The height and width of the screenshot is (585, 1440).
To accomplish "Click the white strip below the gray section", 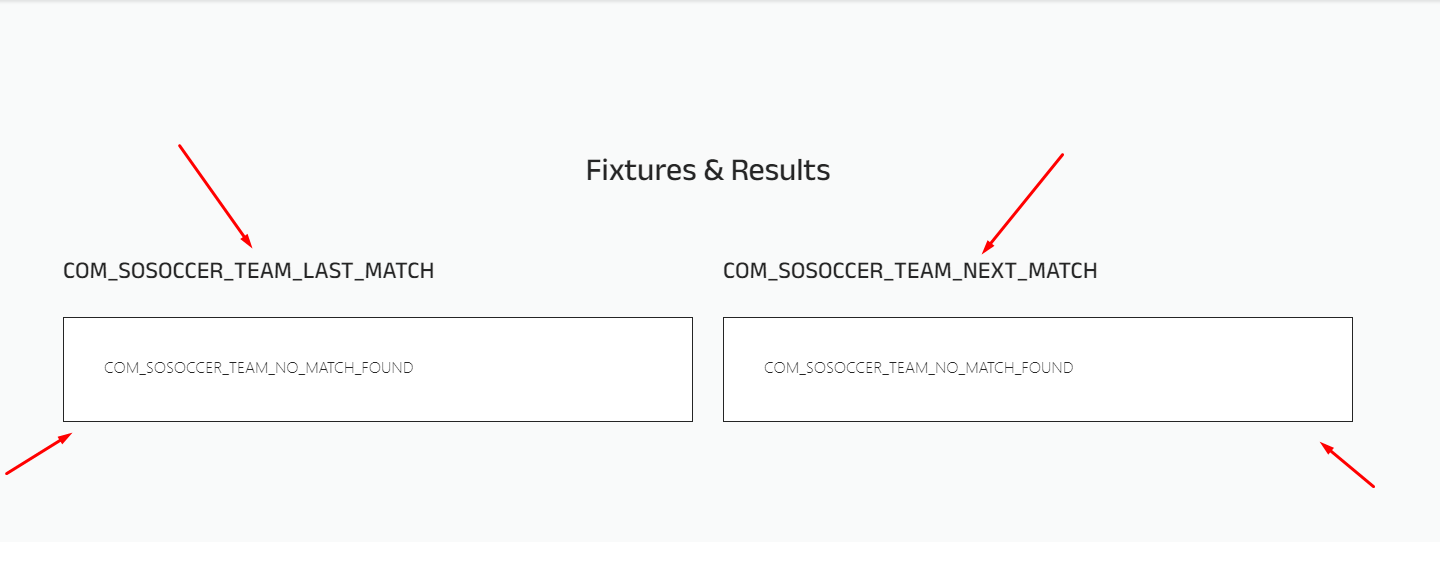I will 720,564.
